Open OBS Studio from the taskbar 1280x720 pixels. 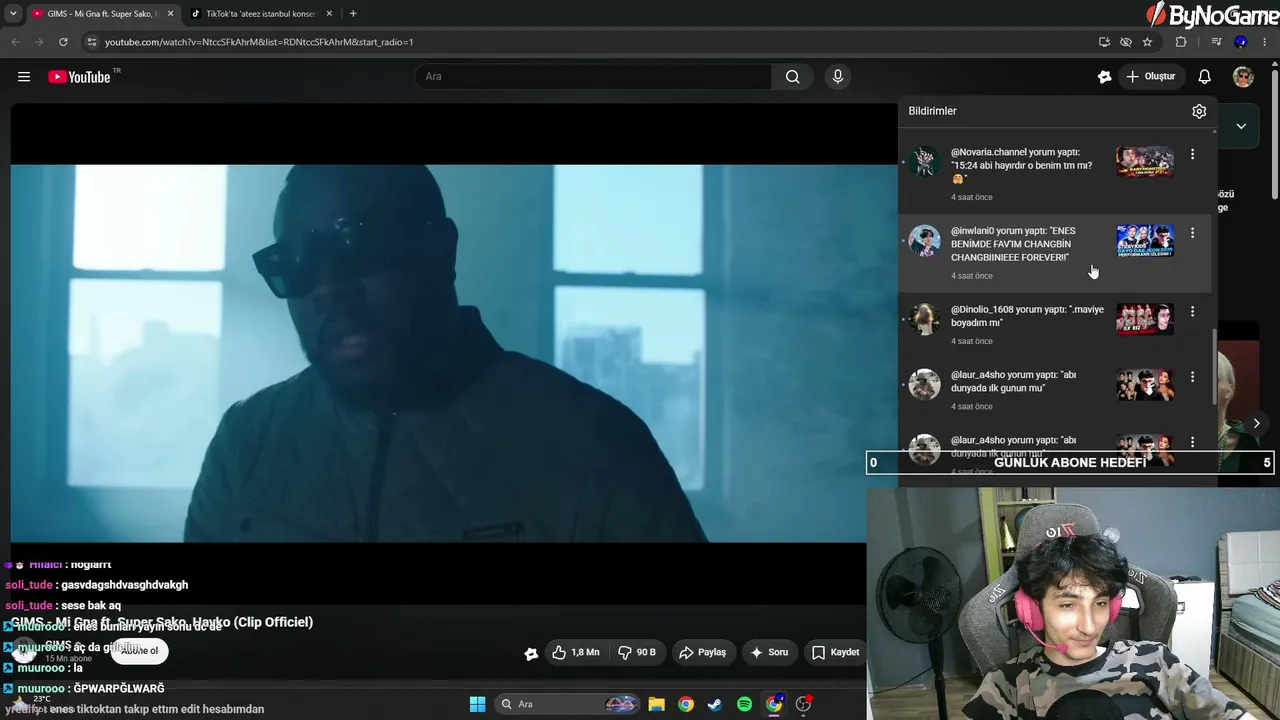point(803,704)
